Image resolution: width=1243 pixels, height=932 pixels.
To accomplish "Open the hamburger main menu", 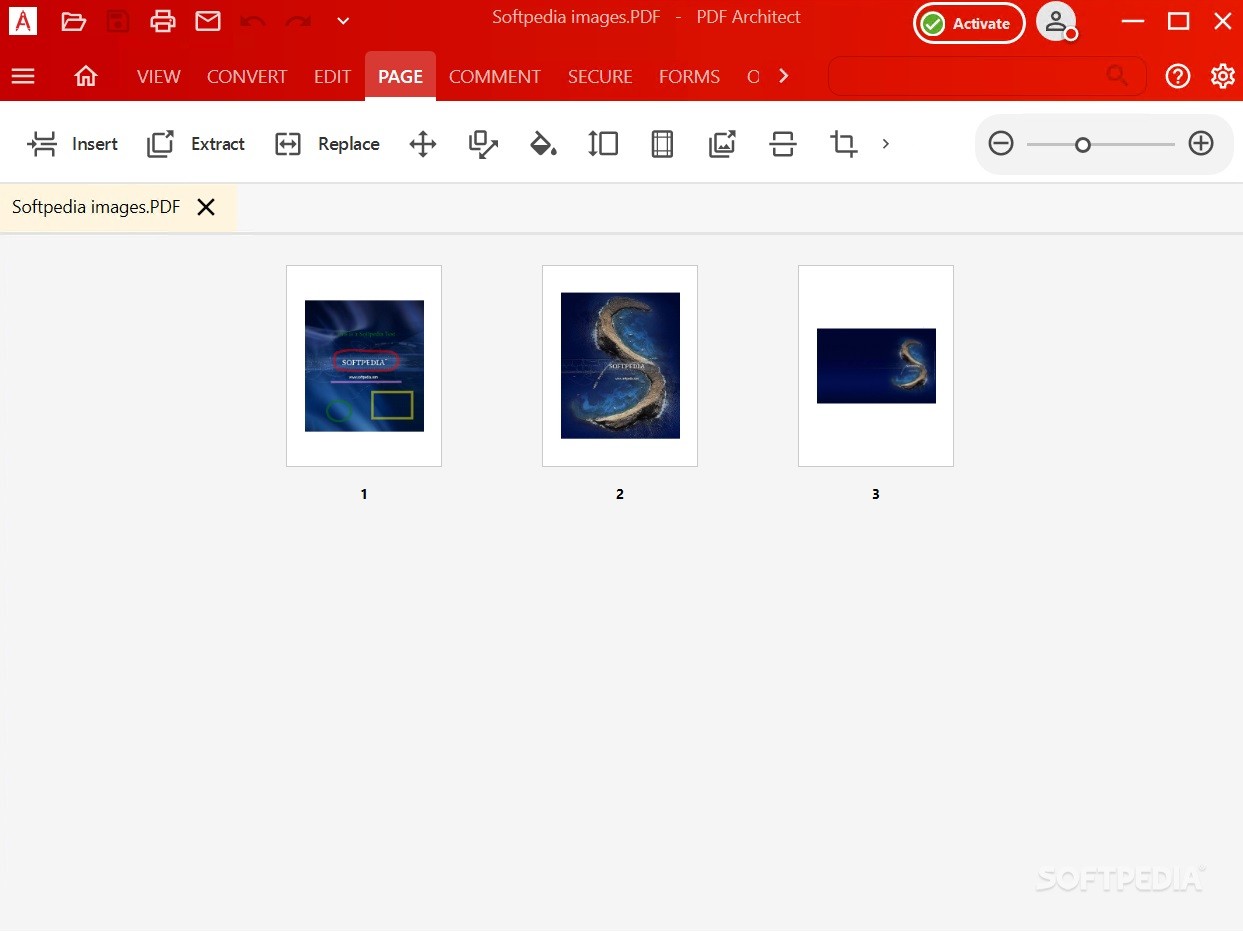I will click(23, 76).
